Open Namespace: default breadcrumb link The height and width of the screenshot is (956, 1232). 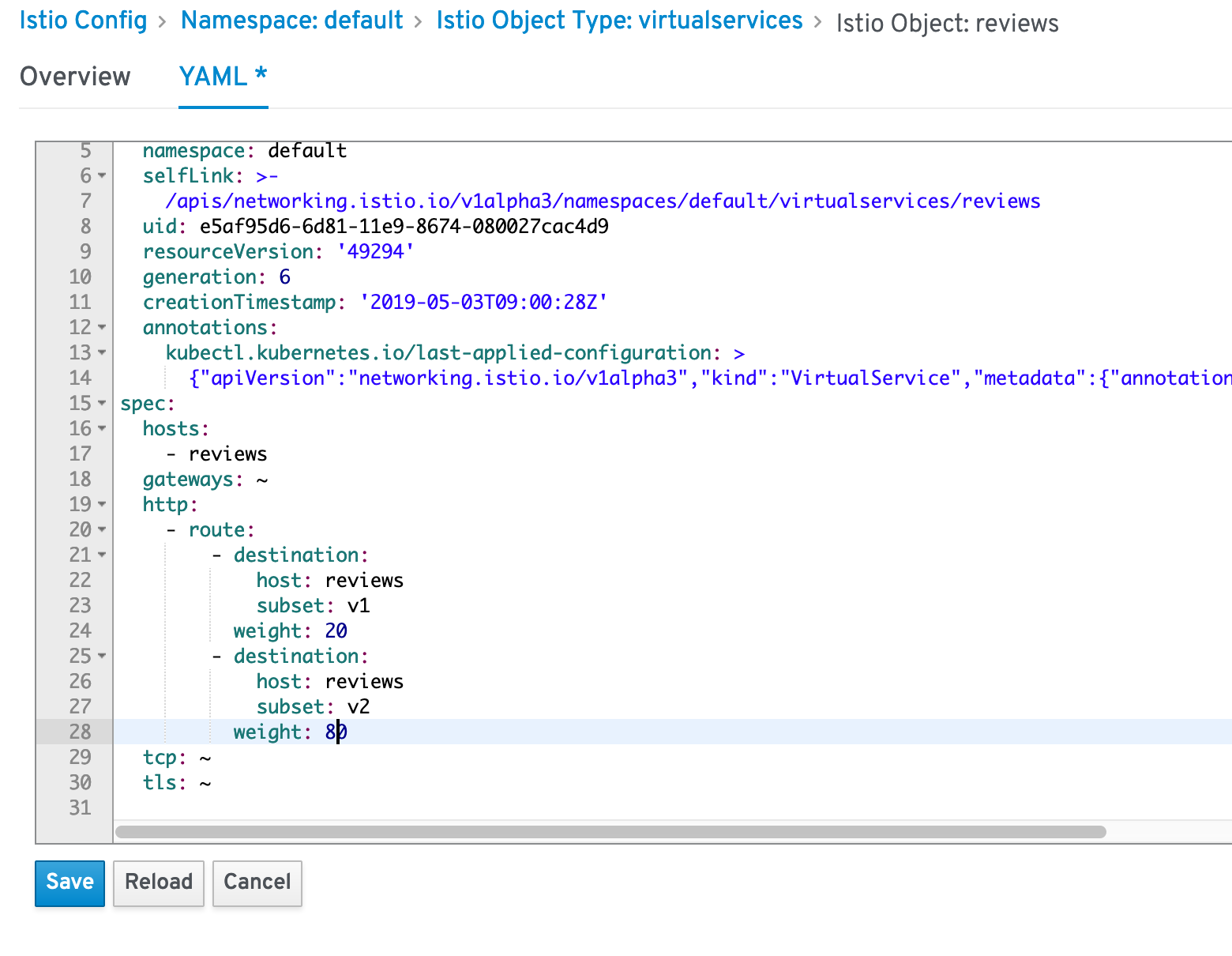(291, 21)
